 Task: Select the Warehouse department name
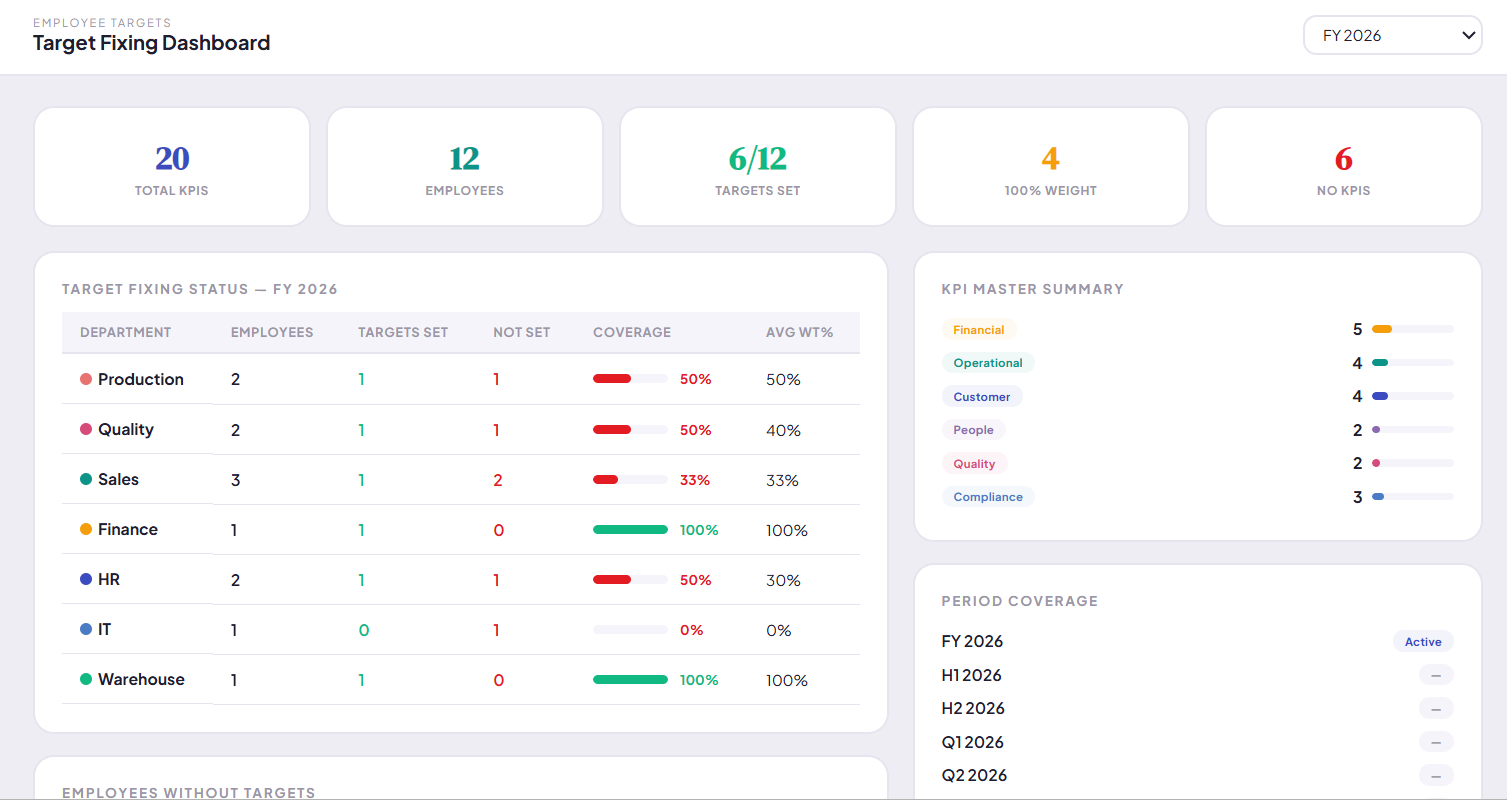(141, 680)
